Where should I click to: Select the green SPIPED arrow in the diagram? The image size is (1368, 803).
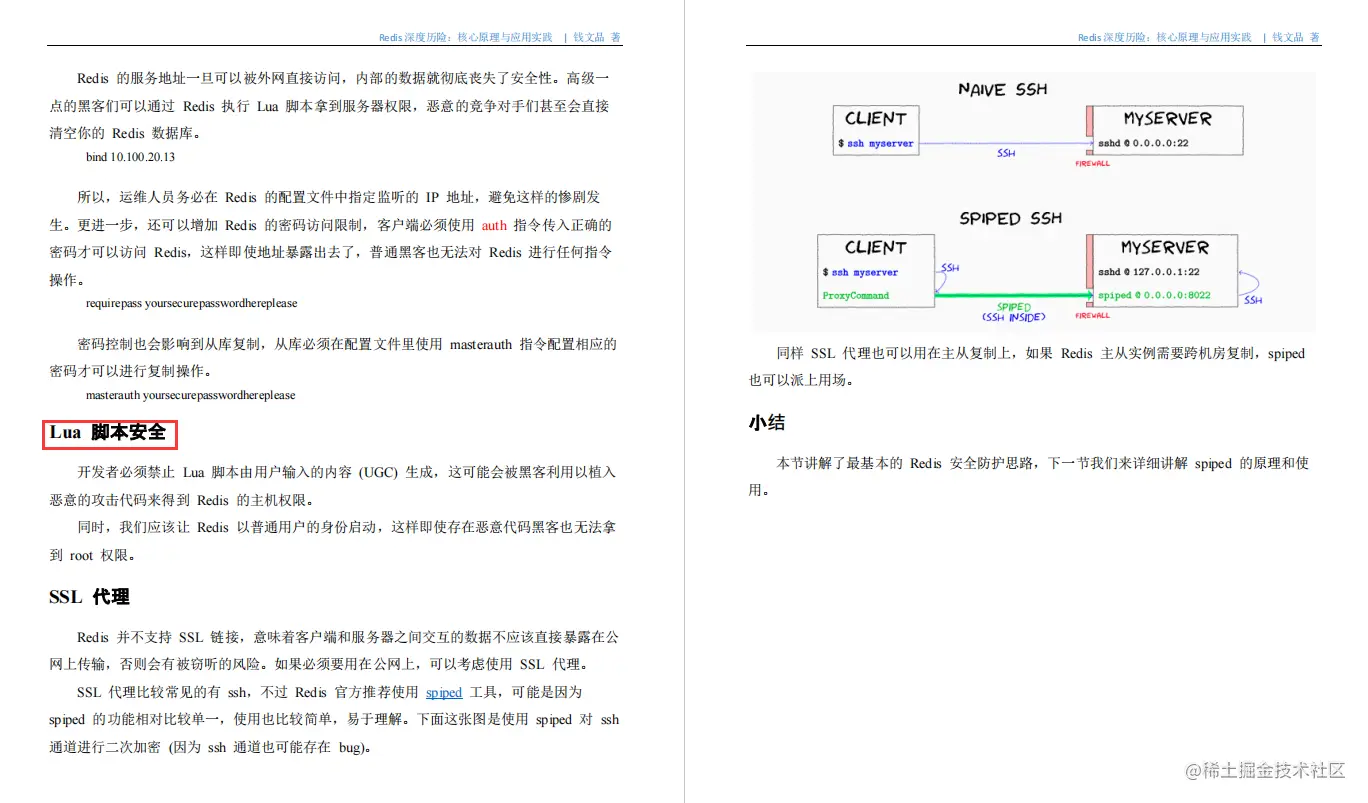click(x=1010, y=295)
